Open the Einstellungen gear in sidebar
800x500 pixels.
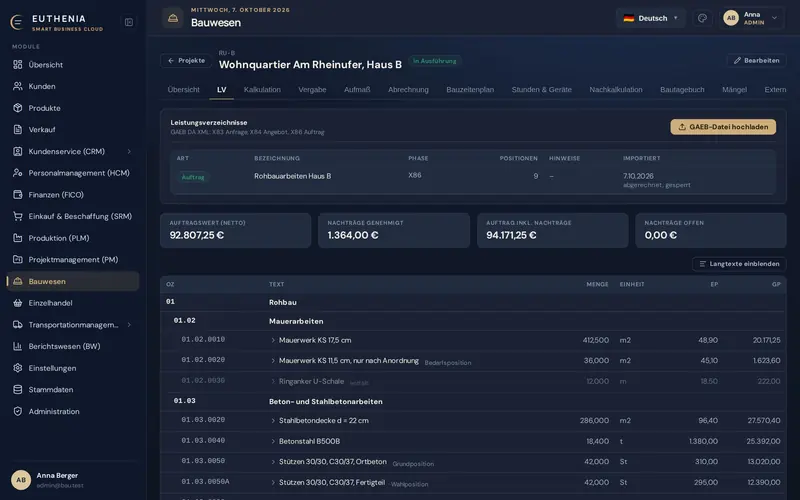(x=18, y=368)
